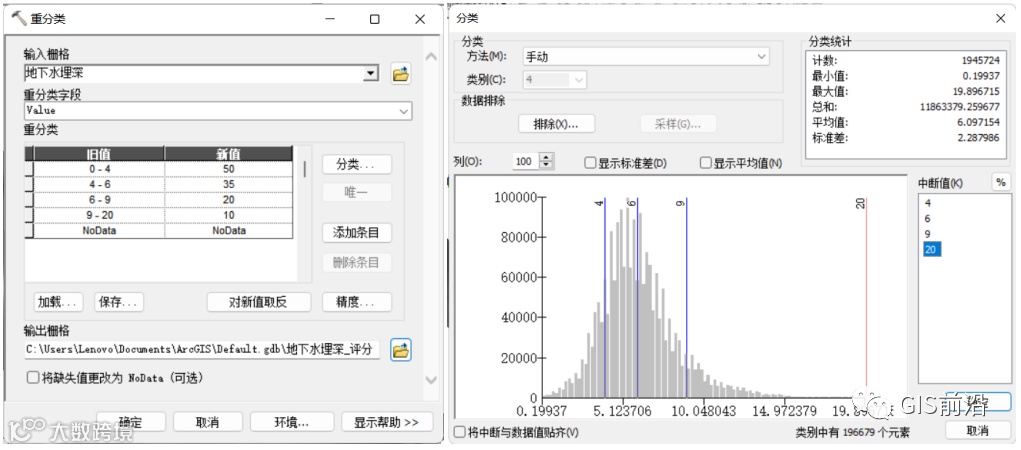Screen dimensions: 1021x450
Task: Click the 唯一 button
Action: (357, 192)
